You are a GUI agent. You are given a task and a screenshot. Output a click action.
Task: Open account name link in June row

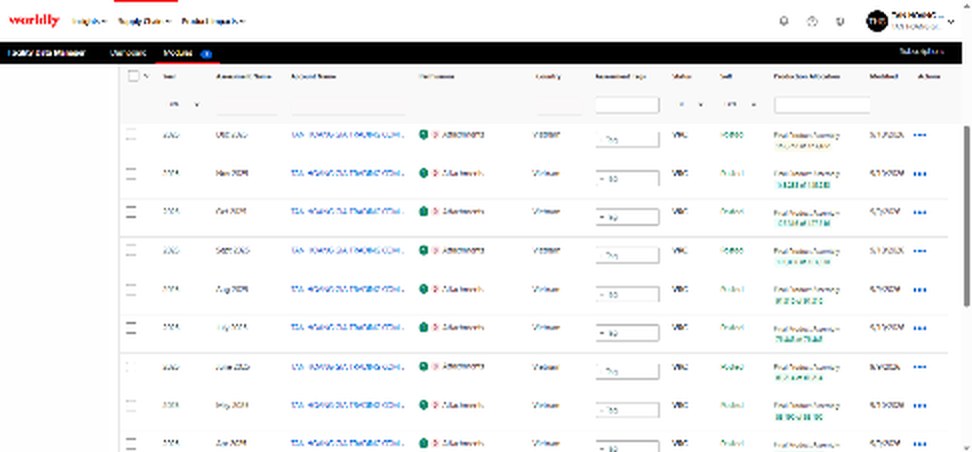348,366
